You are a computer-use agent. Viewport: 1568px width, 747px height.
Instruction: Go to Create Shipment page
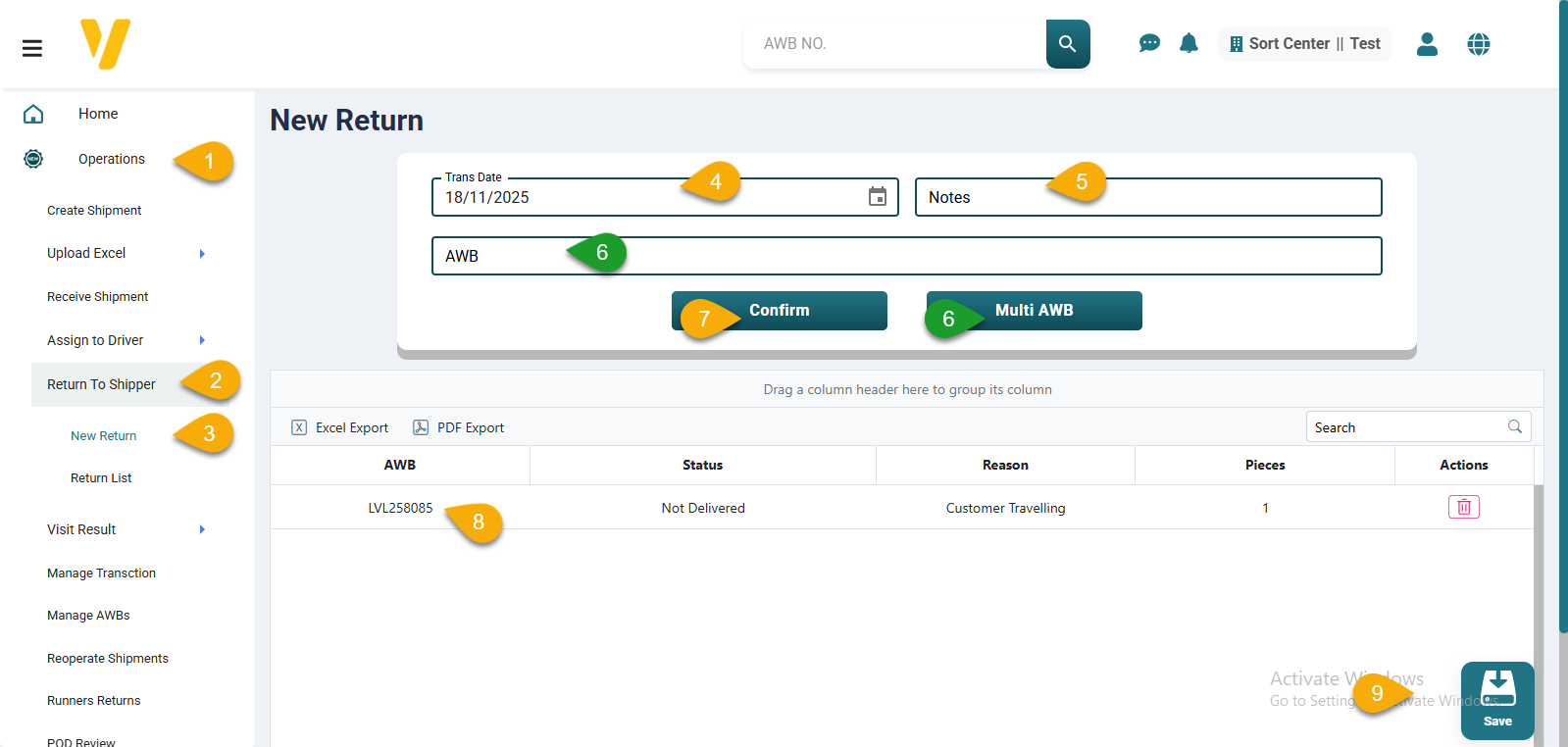point(94,211)
